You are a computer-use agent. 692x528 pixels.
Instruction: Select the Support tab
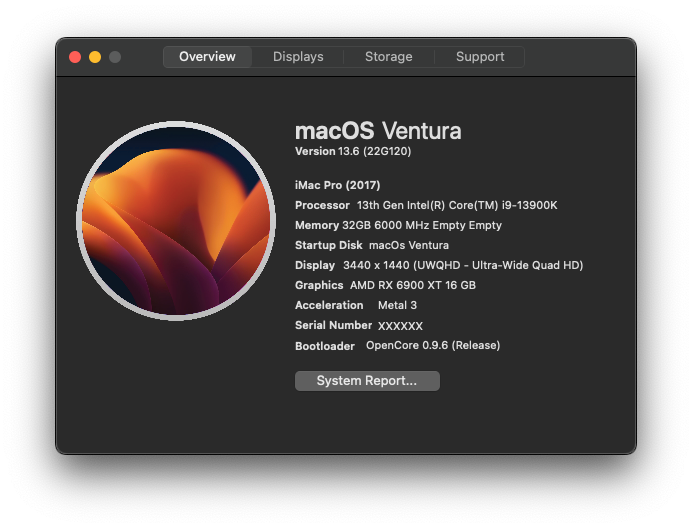[480, 57]
